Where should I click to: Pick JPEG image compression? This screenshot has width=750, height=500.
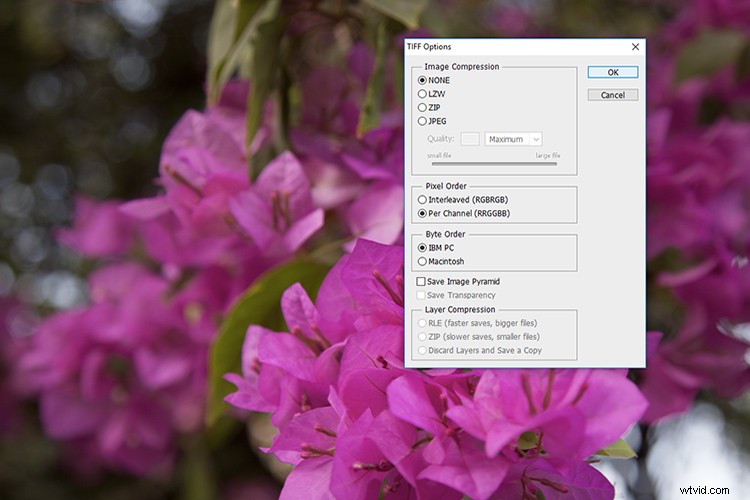coord(422,121)
